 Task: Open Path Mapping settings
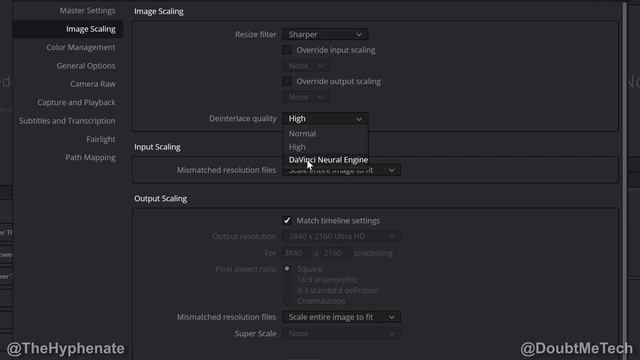tap(90, 158)
